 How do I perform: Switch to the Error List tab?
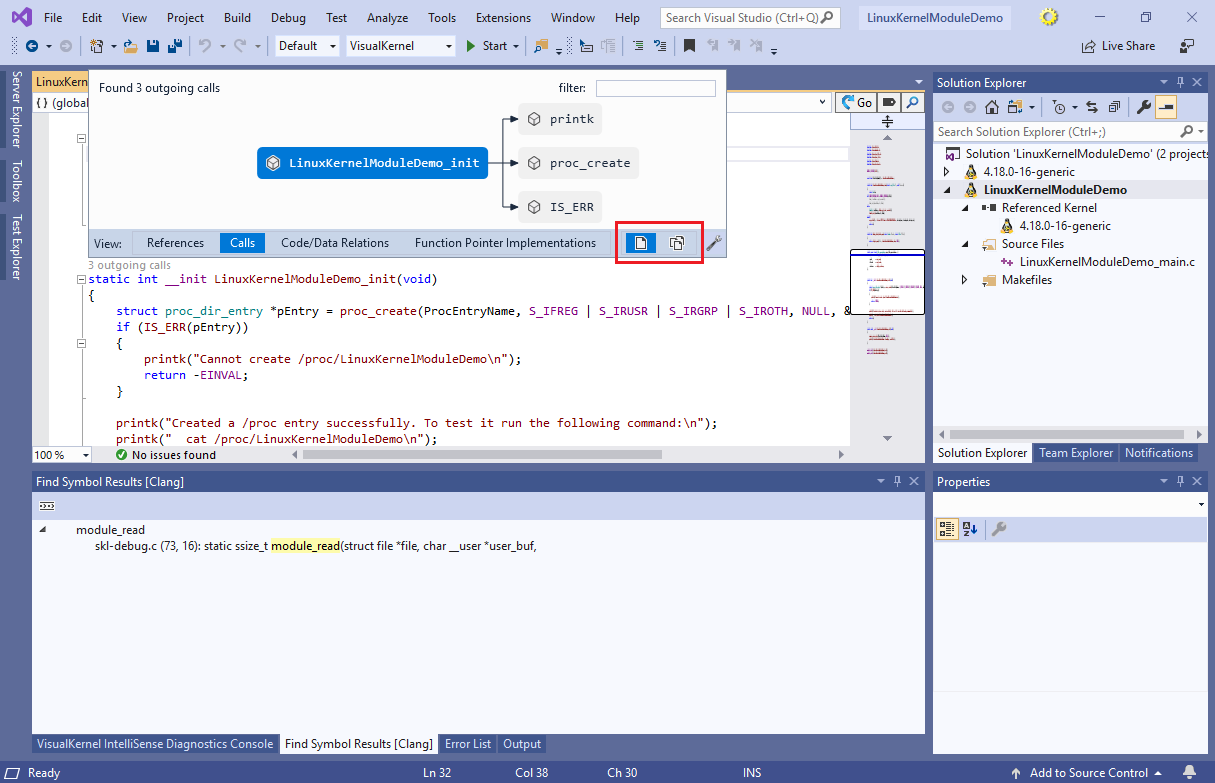pyautogui.click(x=468, y=744)
